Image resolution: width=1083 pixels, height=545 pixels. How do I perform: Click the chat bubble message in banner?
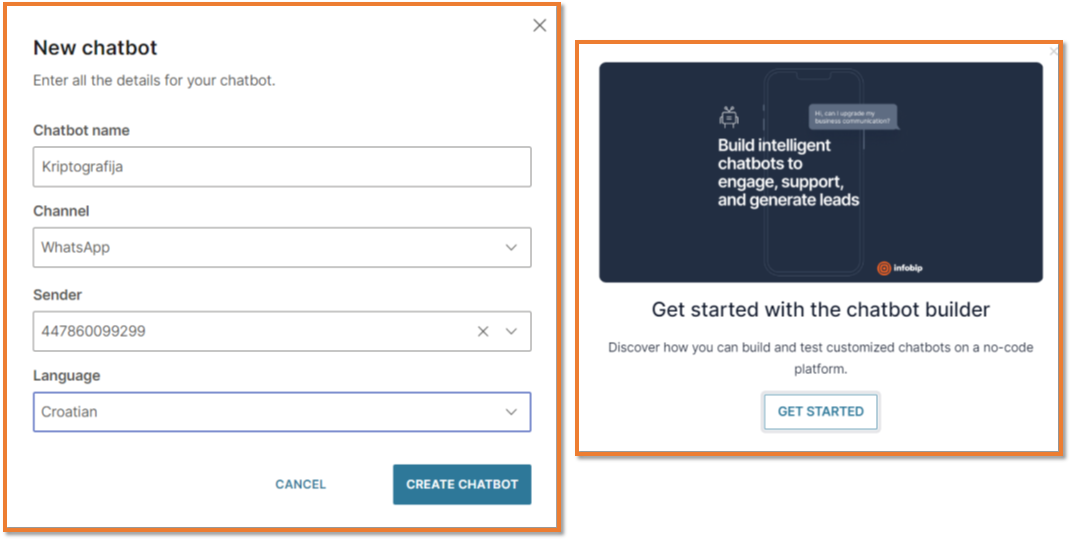click(853, 117)
